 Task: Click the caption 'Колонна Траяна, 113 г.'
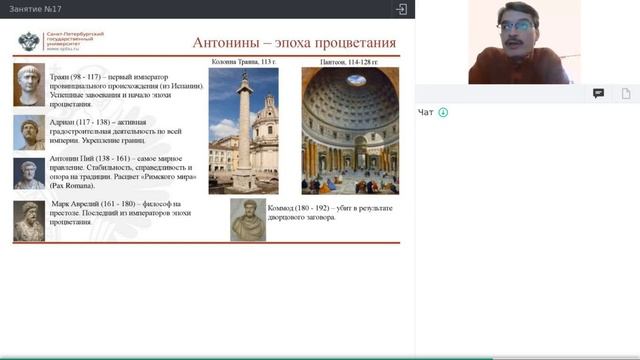pyautogui.click(x=244, y=62)
